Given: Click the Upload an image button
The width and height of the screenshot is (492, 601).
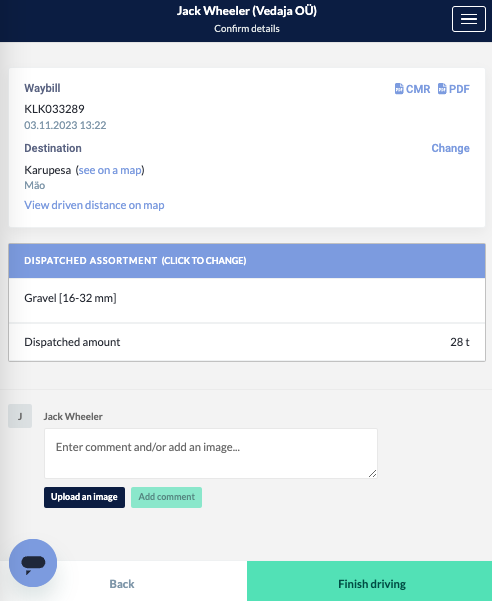Looking at the screenshot, I should [x=84, y=497].
